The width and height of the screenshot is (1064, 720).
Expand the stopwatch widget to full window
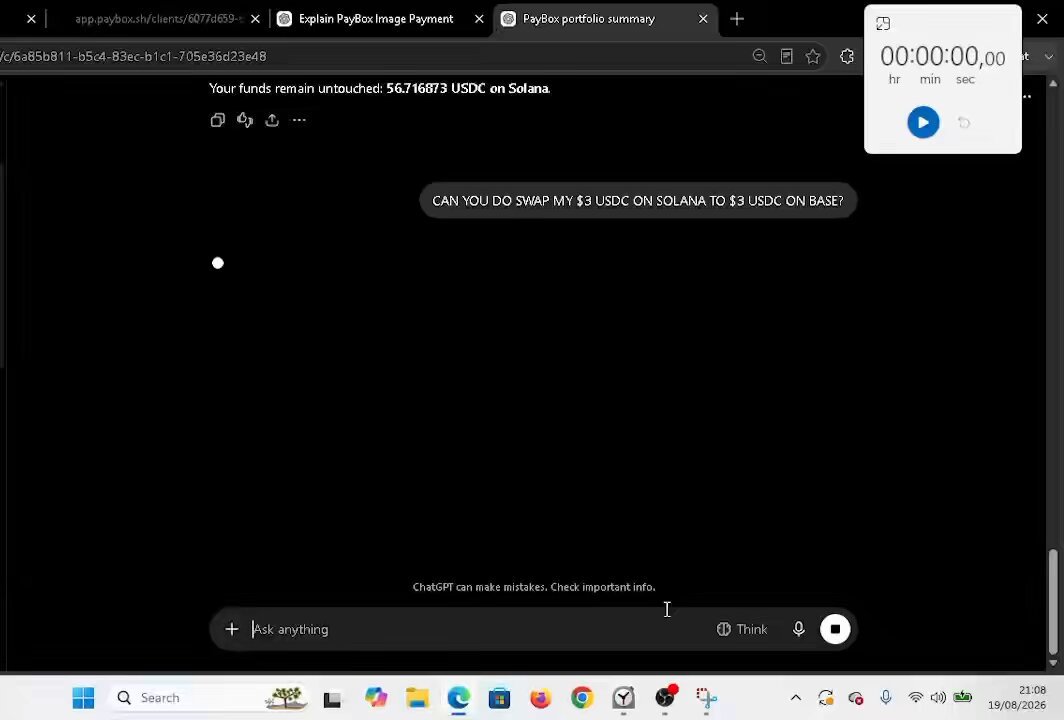[883, 24]
